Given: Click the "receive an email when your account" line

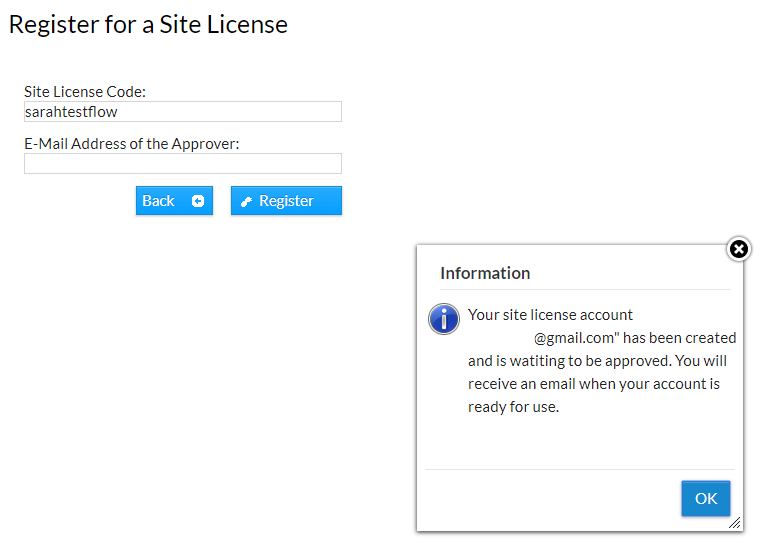Looking at the screenshot, I should [x=594, y=384].
